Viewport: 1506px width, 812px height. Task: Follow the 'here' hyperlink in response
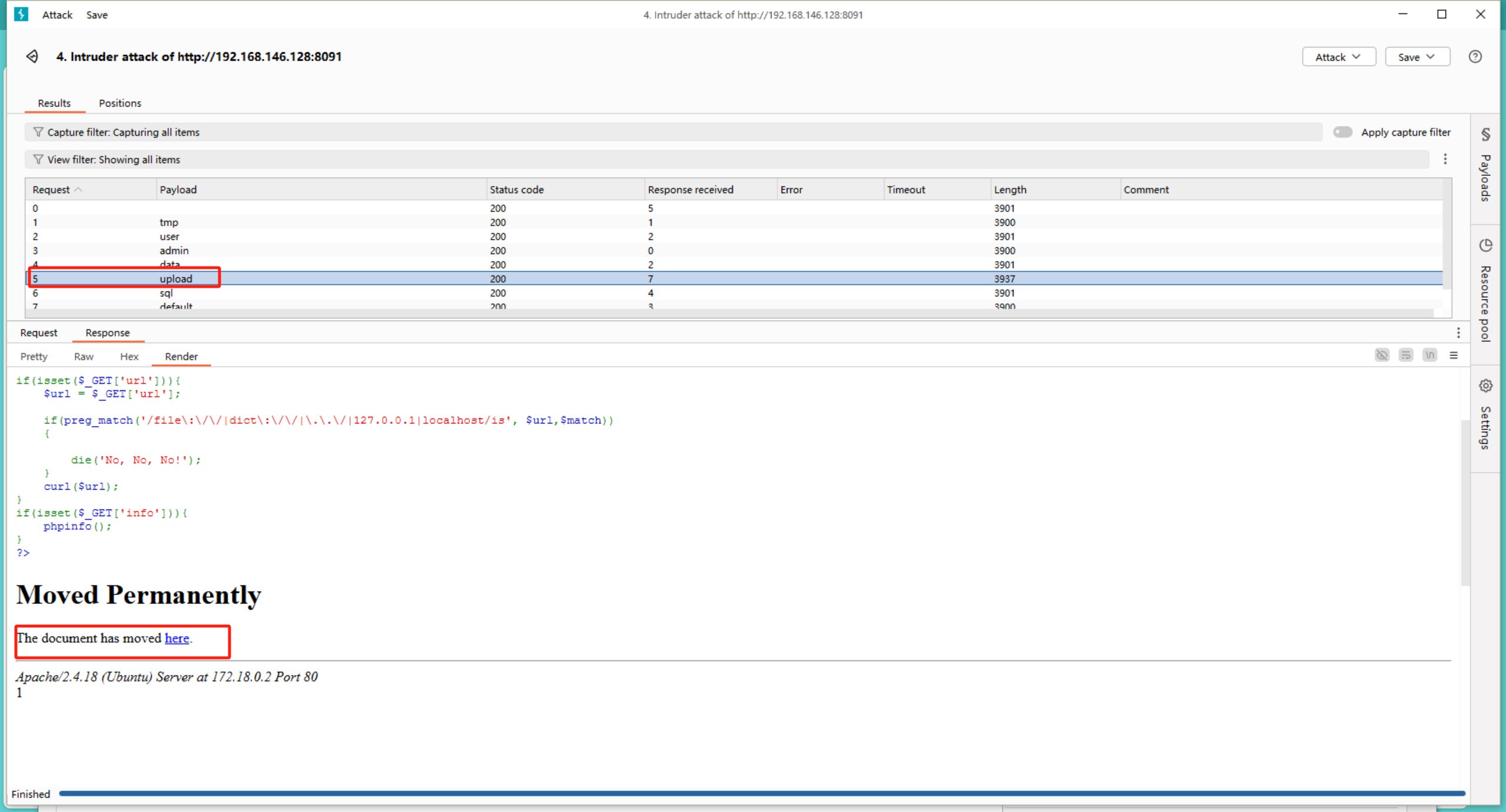click(177, 638)
